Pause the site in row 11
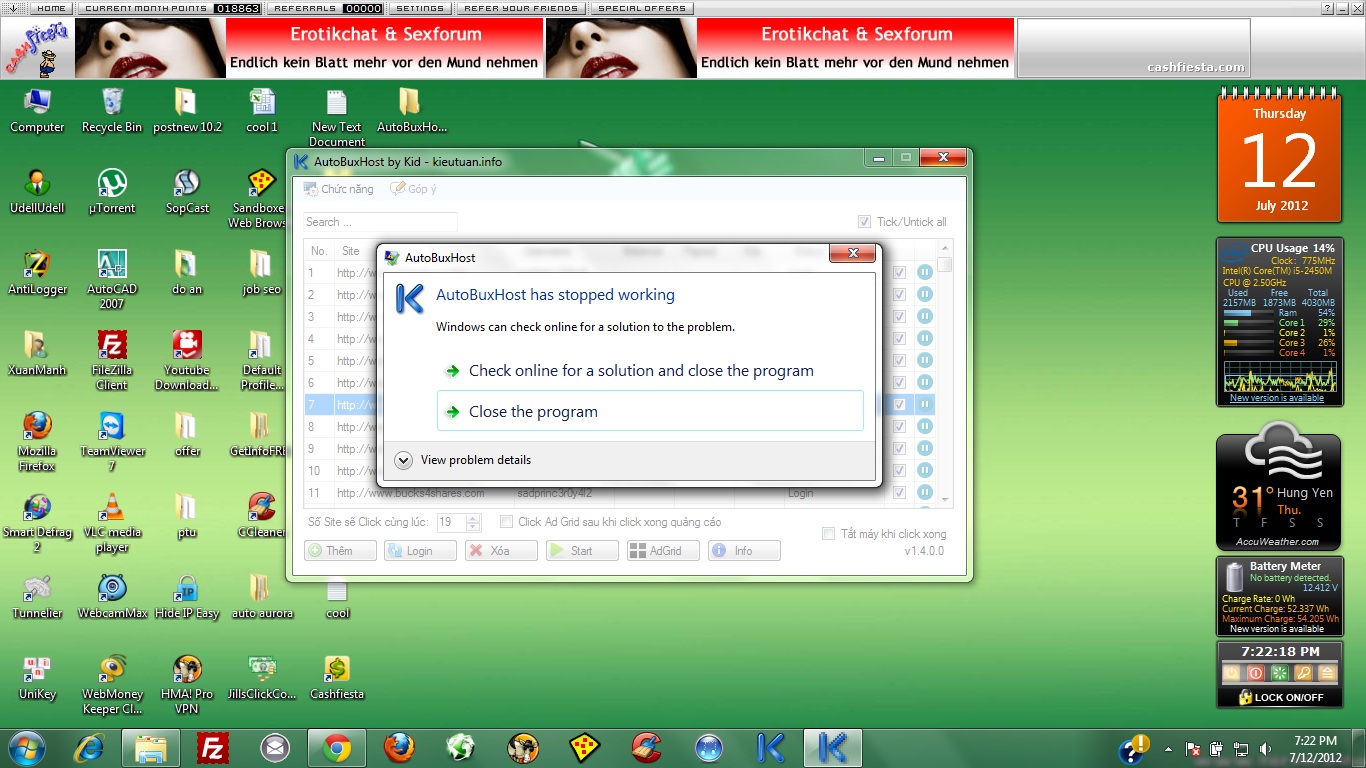Image resolution: width=1366 pixels, height=768 pixels. [x=925, y=493]
